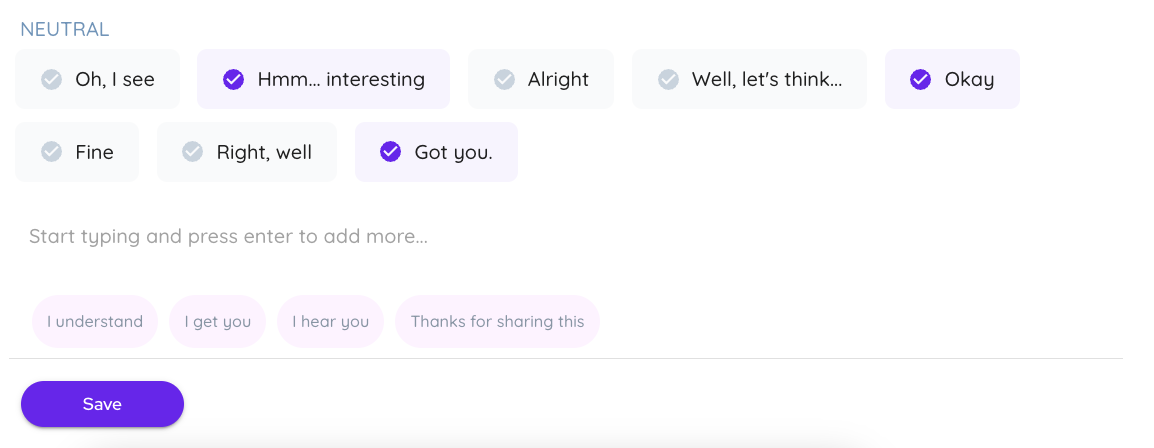Add the Thanks for sharing this suggestion
Image resolution: width=1154 pixels, height=448 pixels.
[x=497, y=322]
